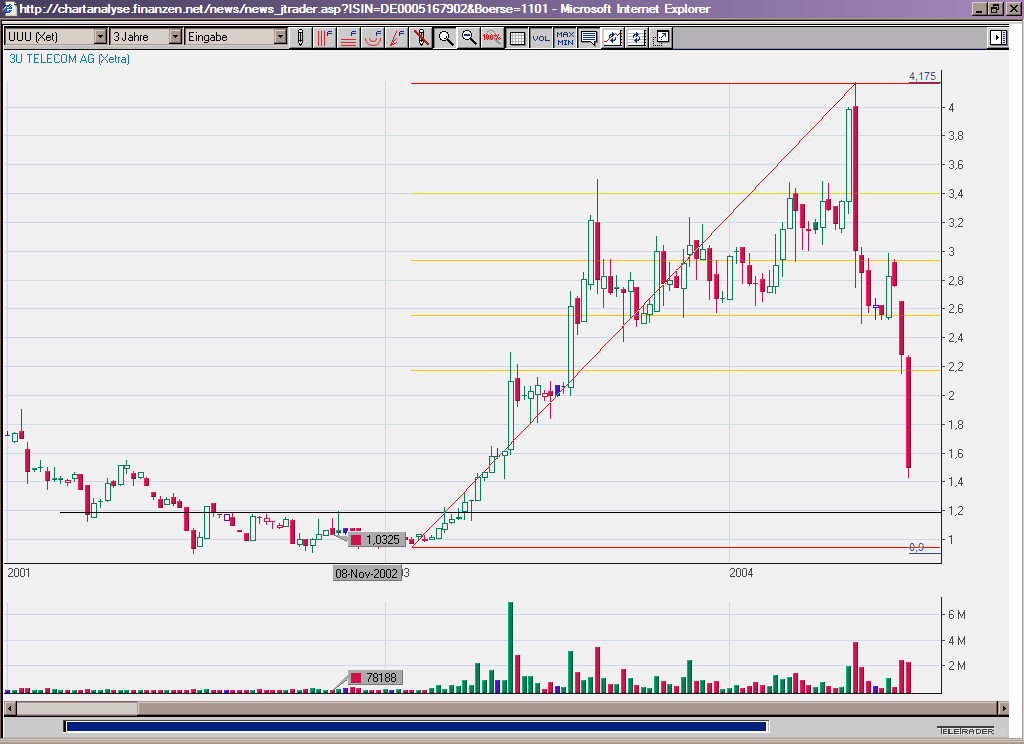Click the 4,175 high price label
The width and height of the screenshot is (1024, 744).
coord(923,76)
